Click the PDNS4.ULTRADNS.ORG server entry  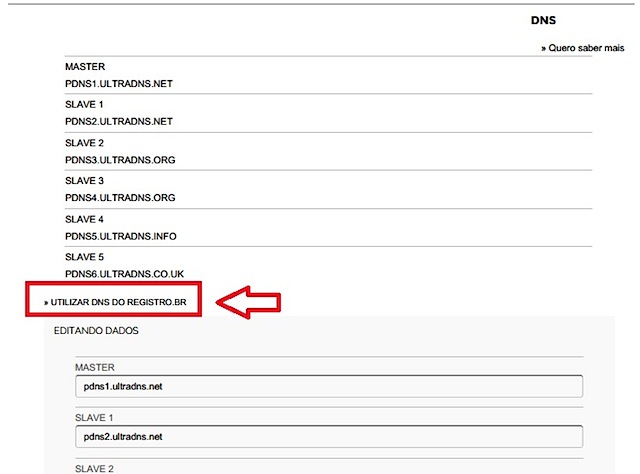click(x=120, y=197)
